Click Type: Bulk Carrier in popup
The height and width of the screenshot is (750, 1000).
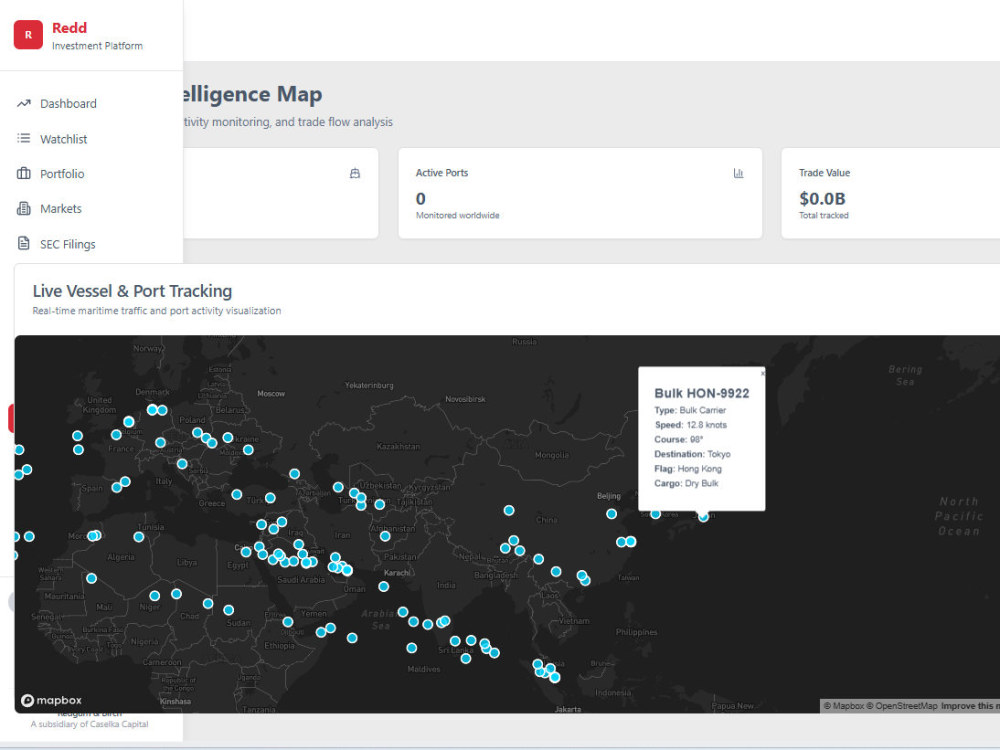click(690, 410)
